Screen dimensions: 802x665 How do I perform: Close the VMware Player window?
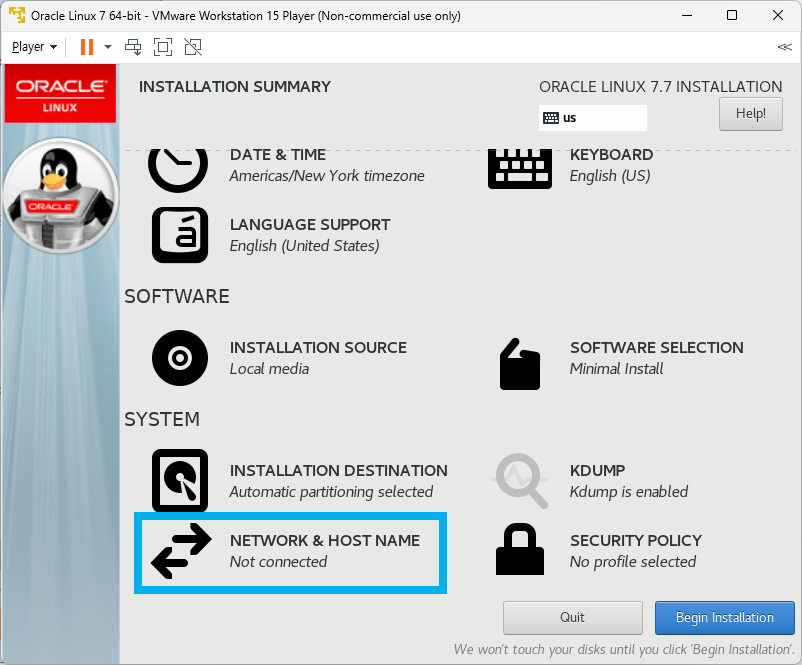777,15
